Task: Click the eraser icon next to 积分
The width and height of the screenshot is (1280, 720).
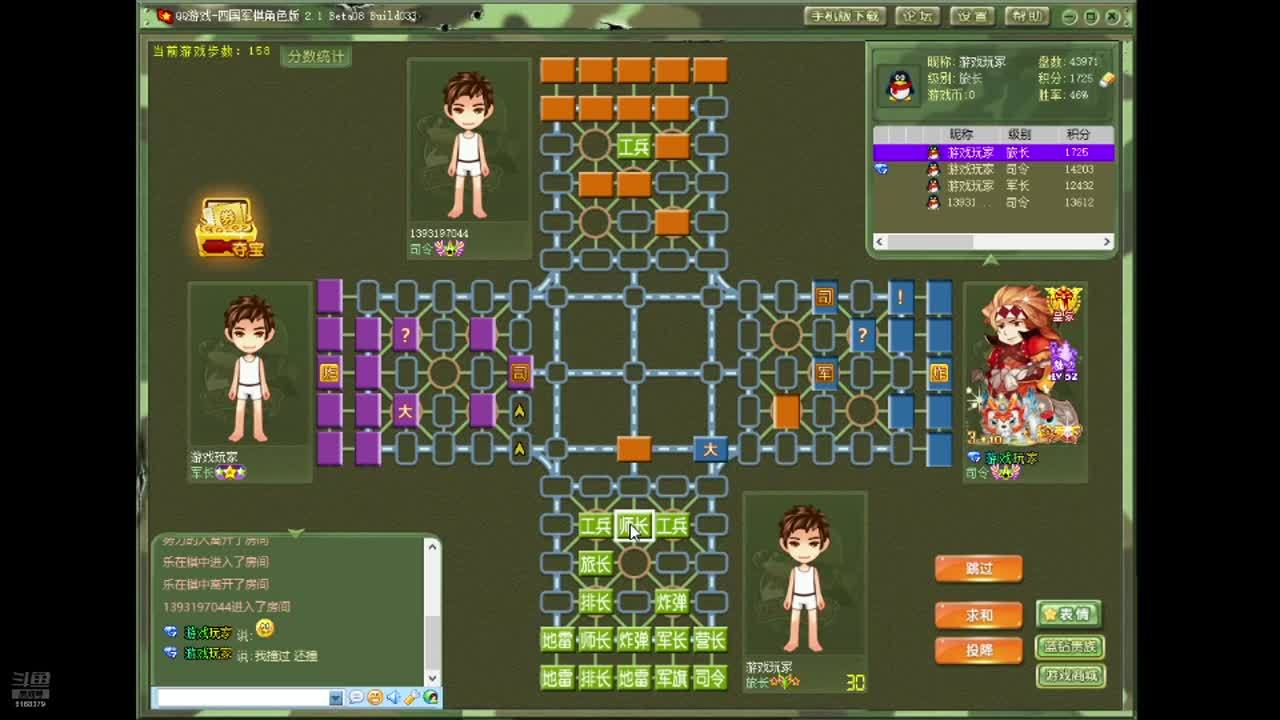Action: pos(1107,79)
